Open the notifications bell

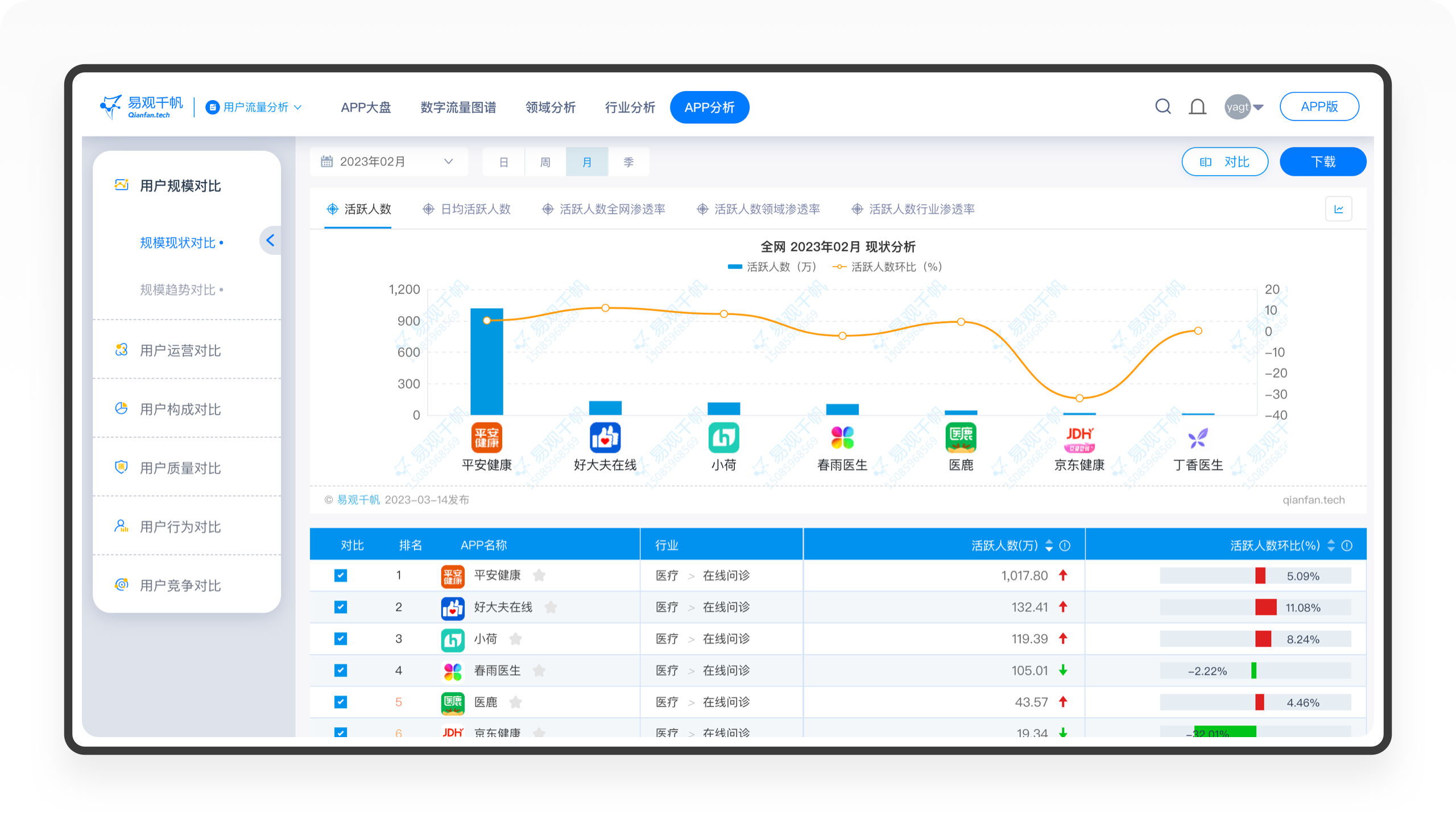click(x=1197, y=106)
